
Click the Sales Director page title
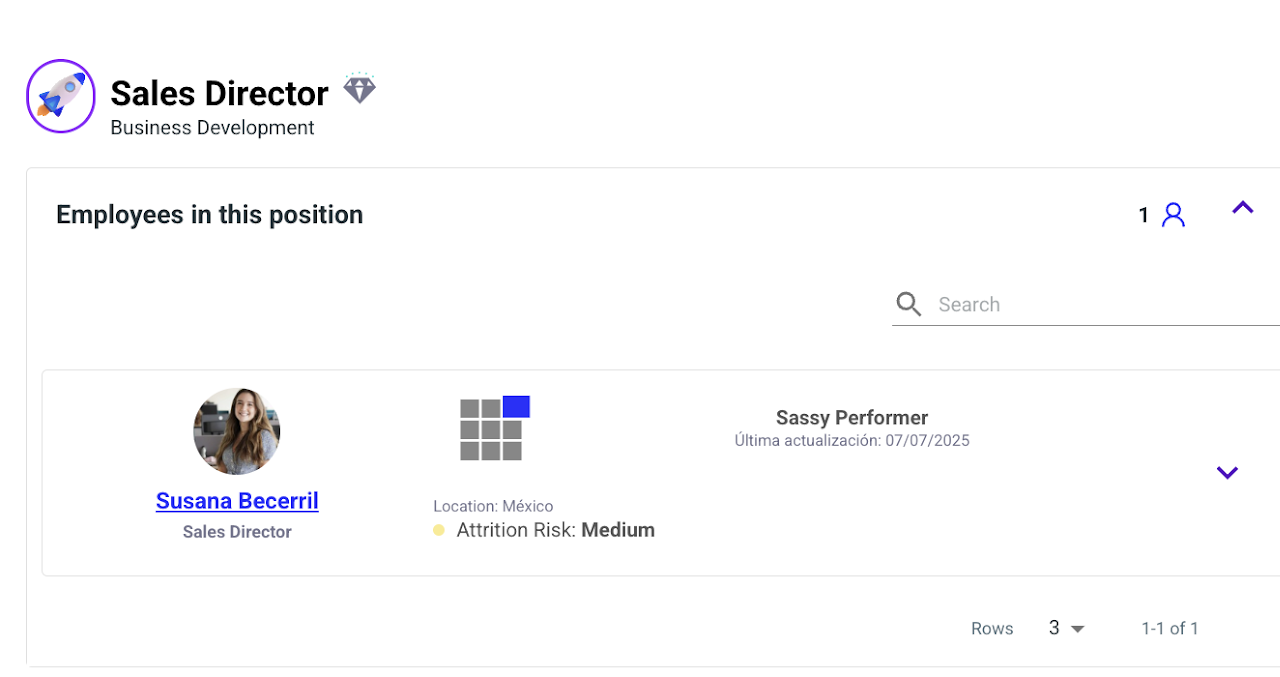click(219, 93)
